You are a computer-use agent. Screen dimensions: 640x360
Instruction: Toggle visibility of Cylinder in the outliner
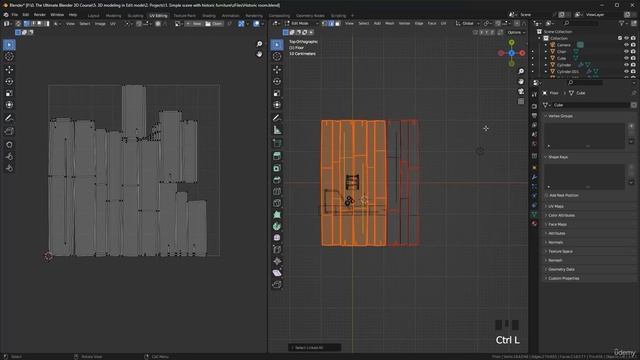tap(626, 64)
